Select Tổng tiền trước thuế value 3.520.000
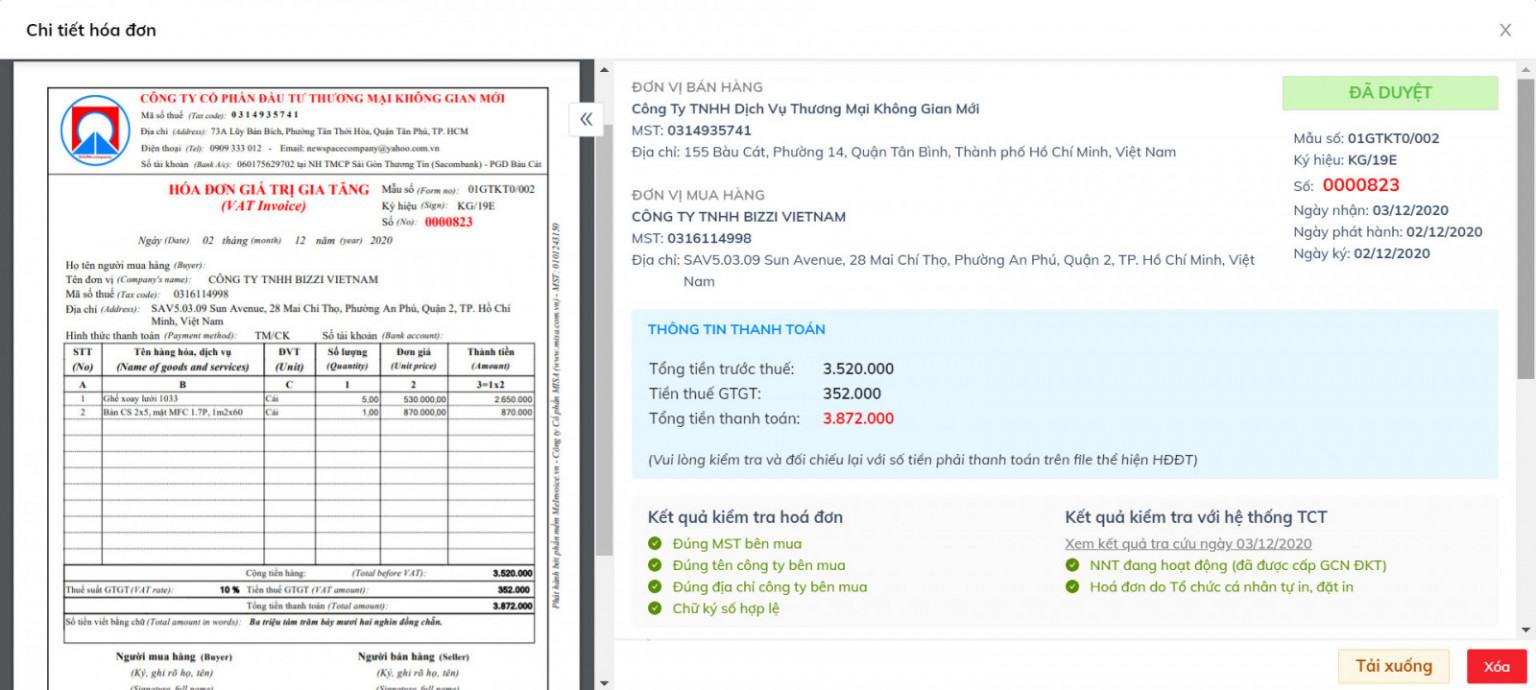The height and width of the screenshot is (690, 1536). (858, 369)
